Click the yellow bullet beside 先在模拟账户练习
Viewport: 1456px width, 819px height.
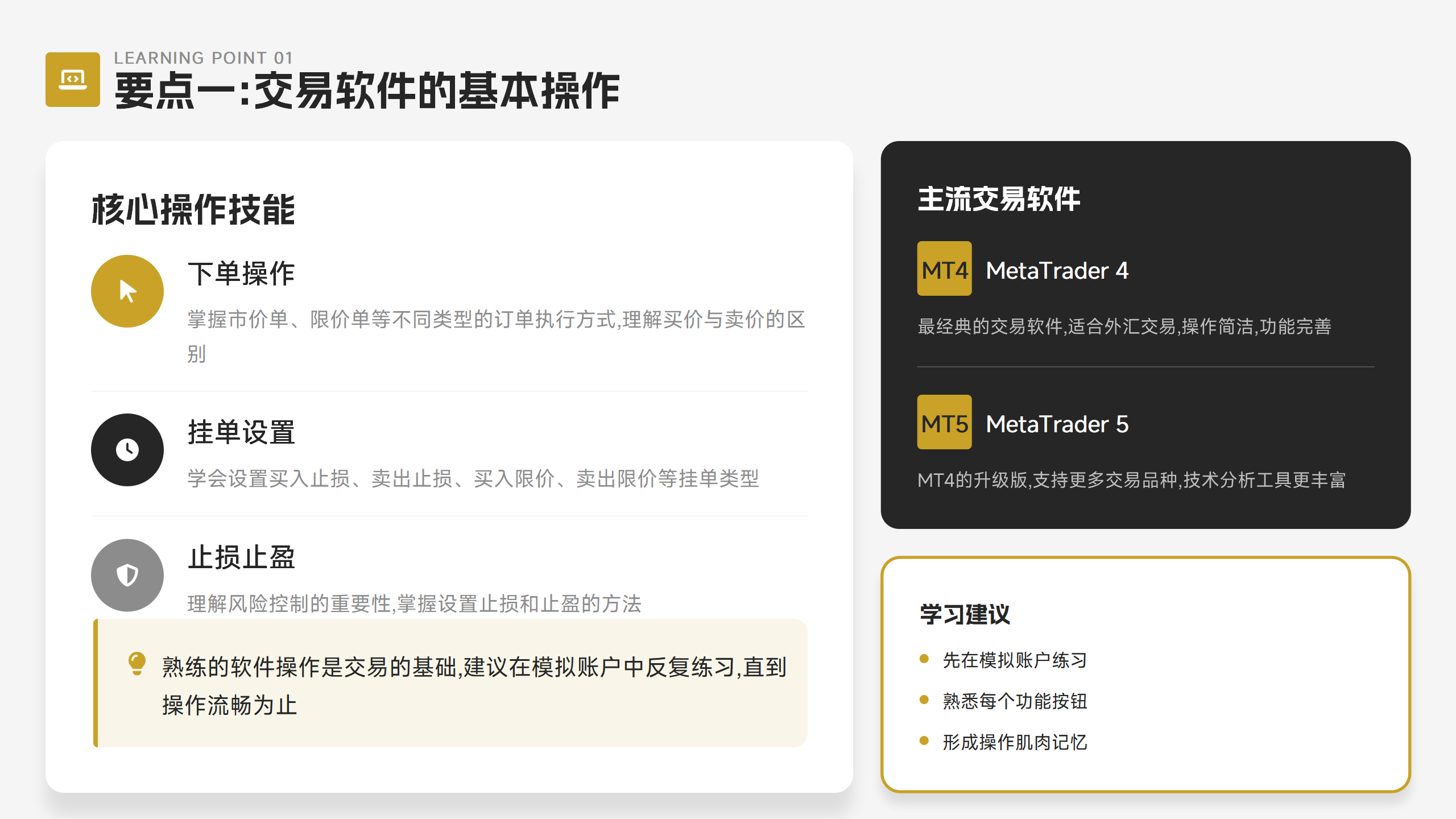924,660
